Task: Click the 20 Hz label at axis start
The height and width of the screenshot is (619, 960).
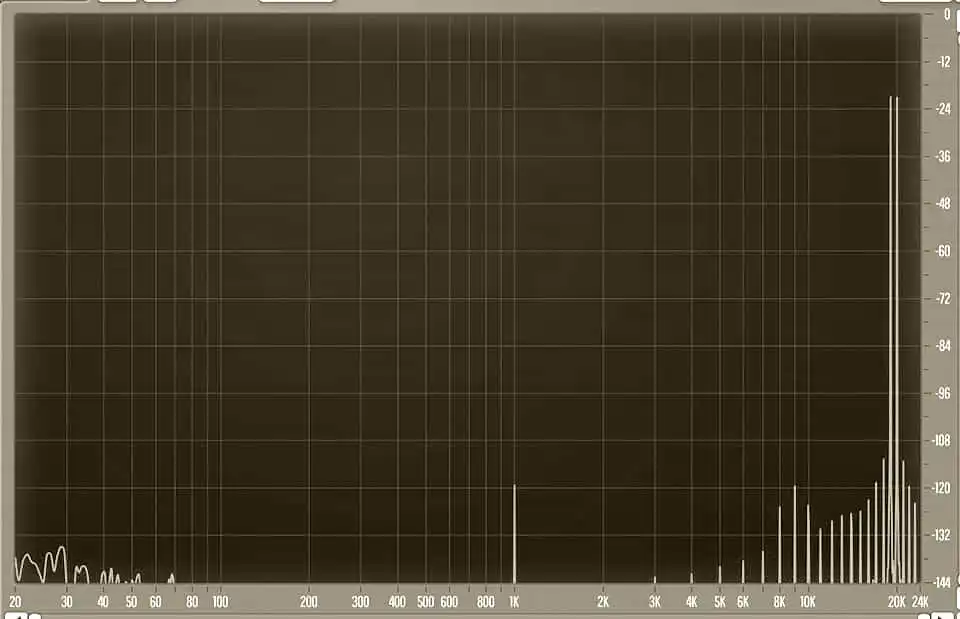Action: point(15,602)
